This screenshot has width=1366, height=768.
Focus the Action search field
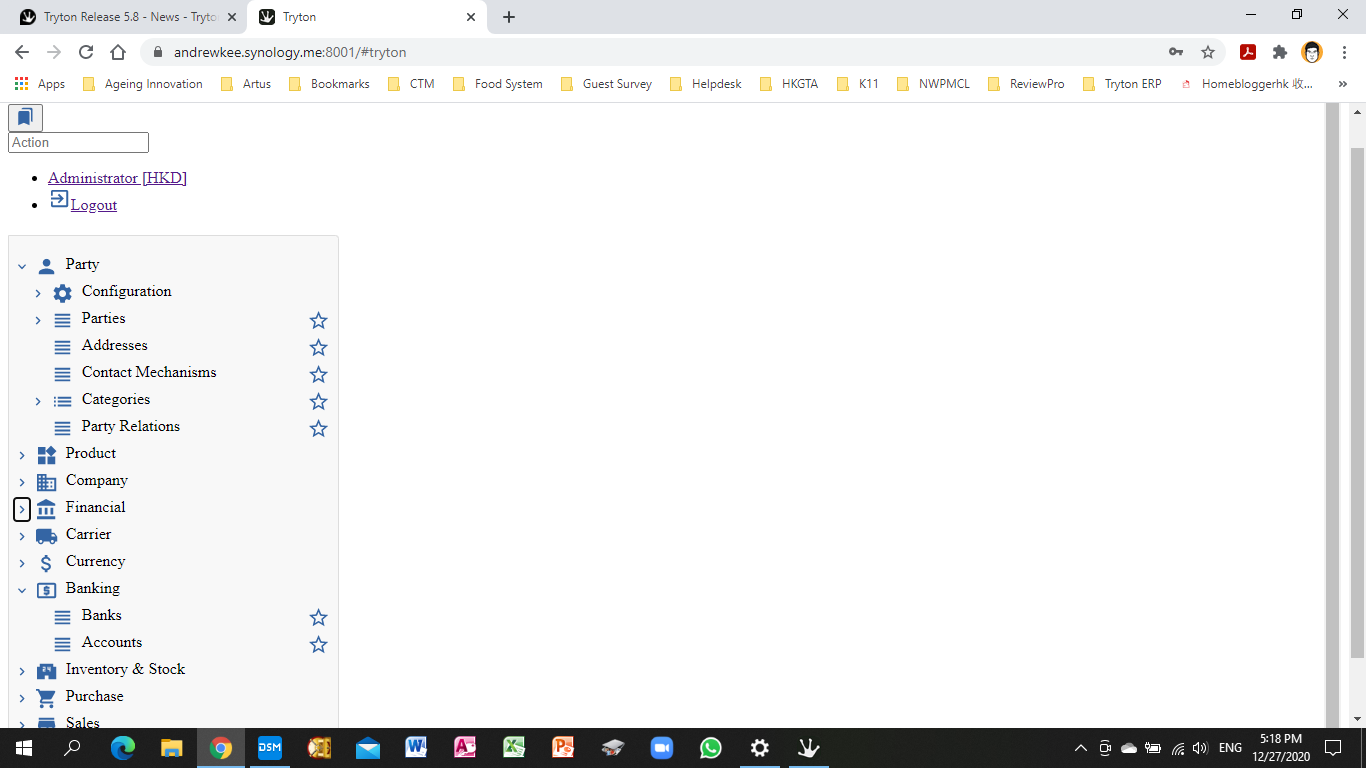(78, 143)
